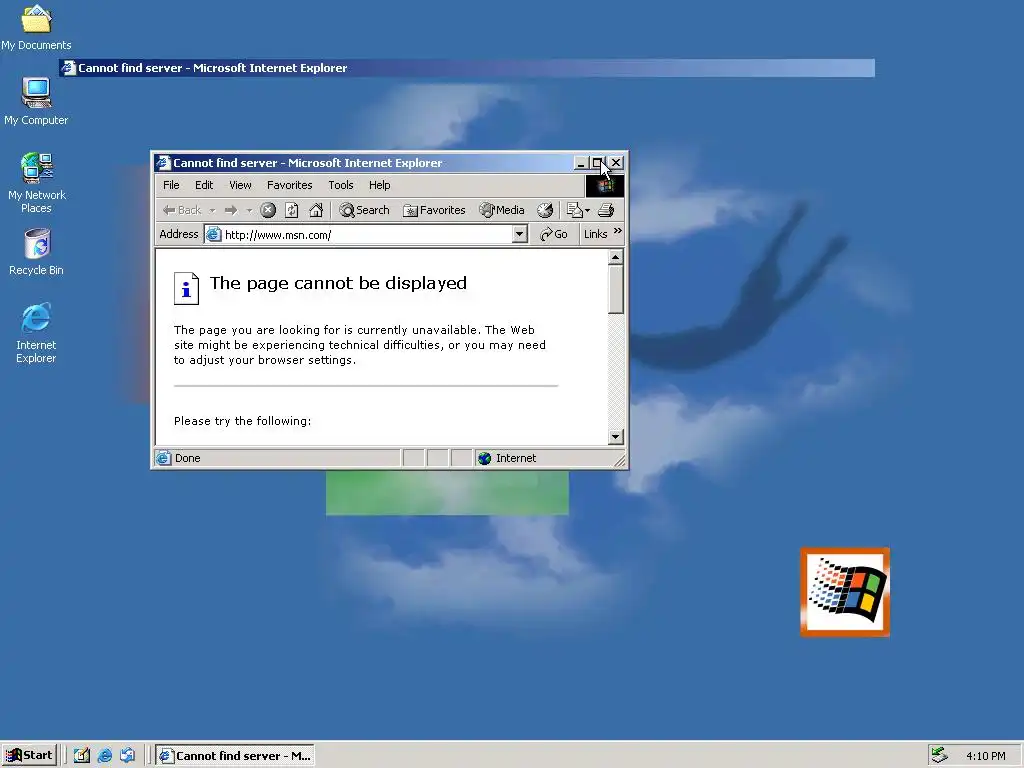Select the My Network Places desktop icon

click(36, 183)
